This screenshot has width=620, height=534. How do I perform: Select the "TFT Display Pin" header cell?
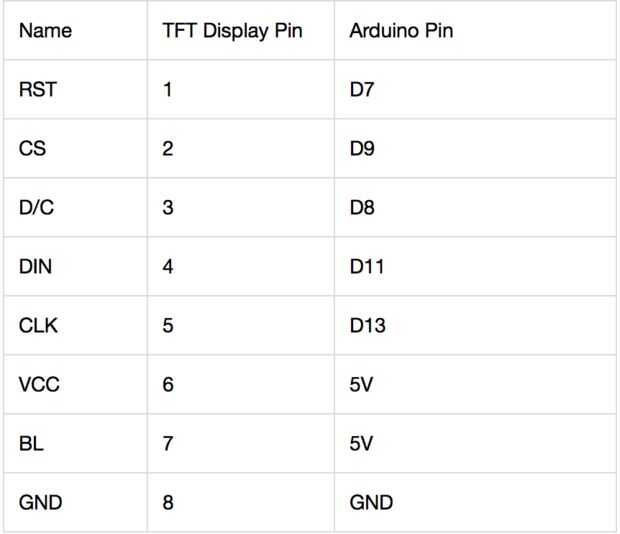pos(232,31)
